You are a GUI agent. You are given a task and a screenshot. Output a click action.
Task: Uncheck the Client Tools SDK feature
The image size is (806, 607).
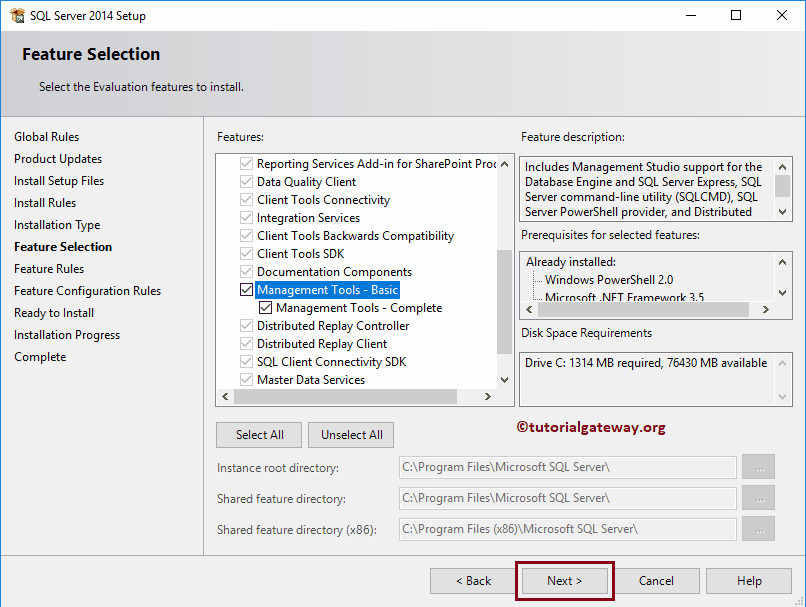245,253
